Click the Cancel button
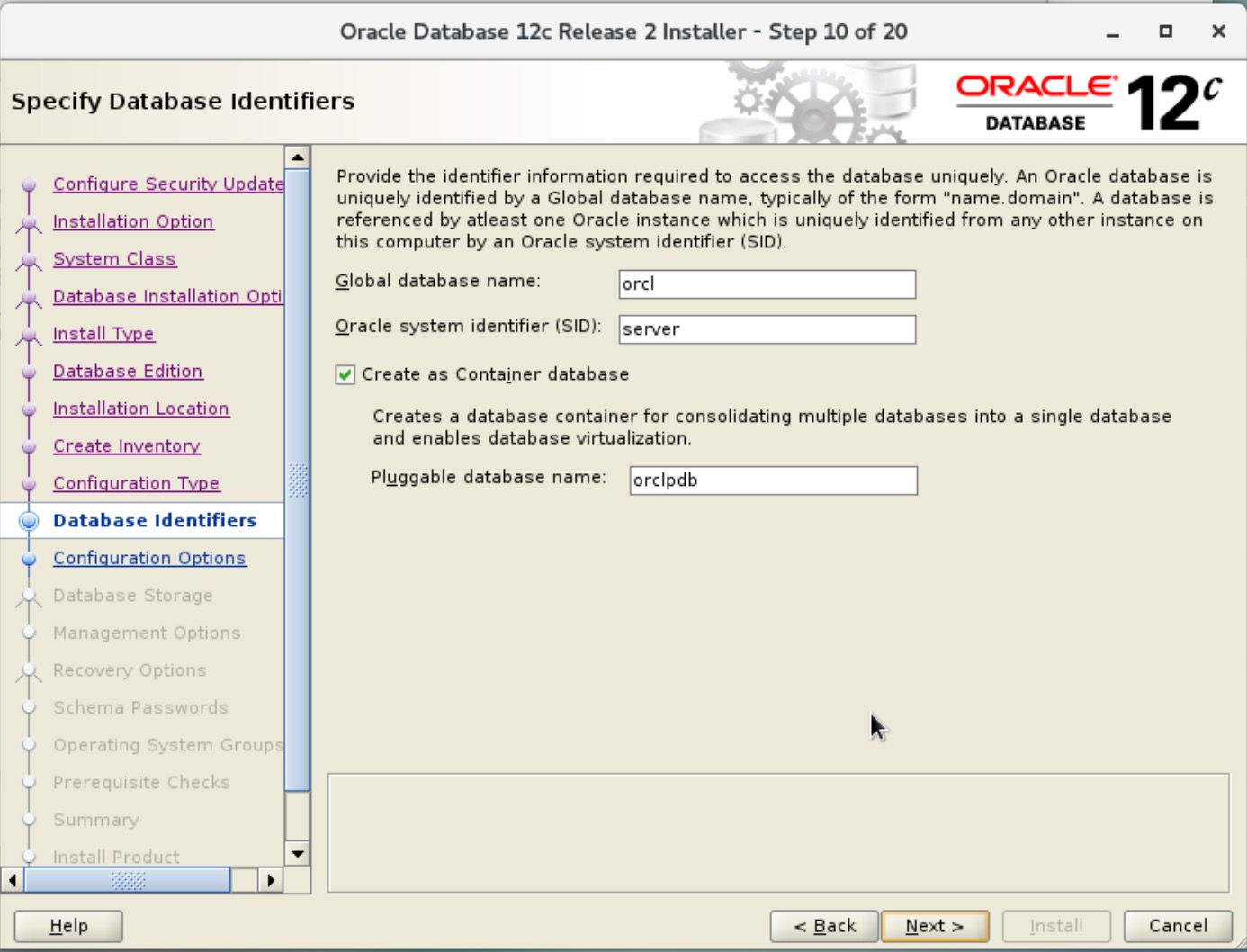 click(x=1178, y=926)
